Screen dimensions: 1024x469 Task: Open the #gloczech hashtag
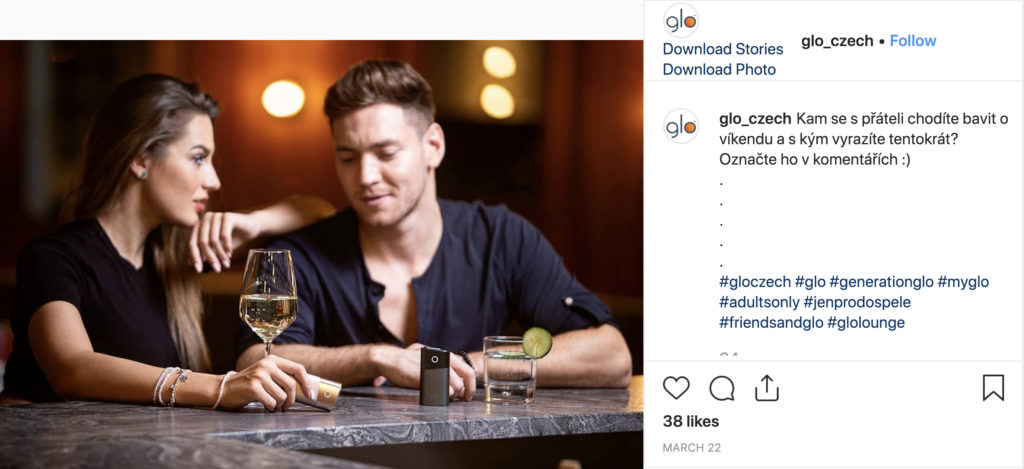(x=754, y=282)
